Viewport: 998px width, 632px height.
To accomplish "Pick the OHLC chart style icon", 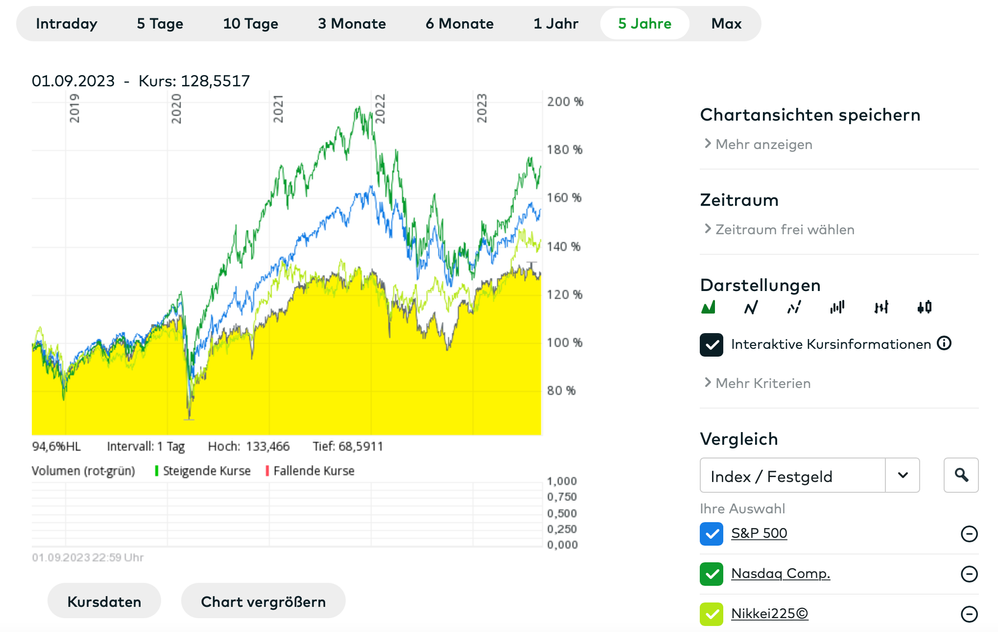I will click(881, 308).
